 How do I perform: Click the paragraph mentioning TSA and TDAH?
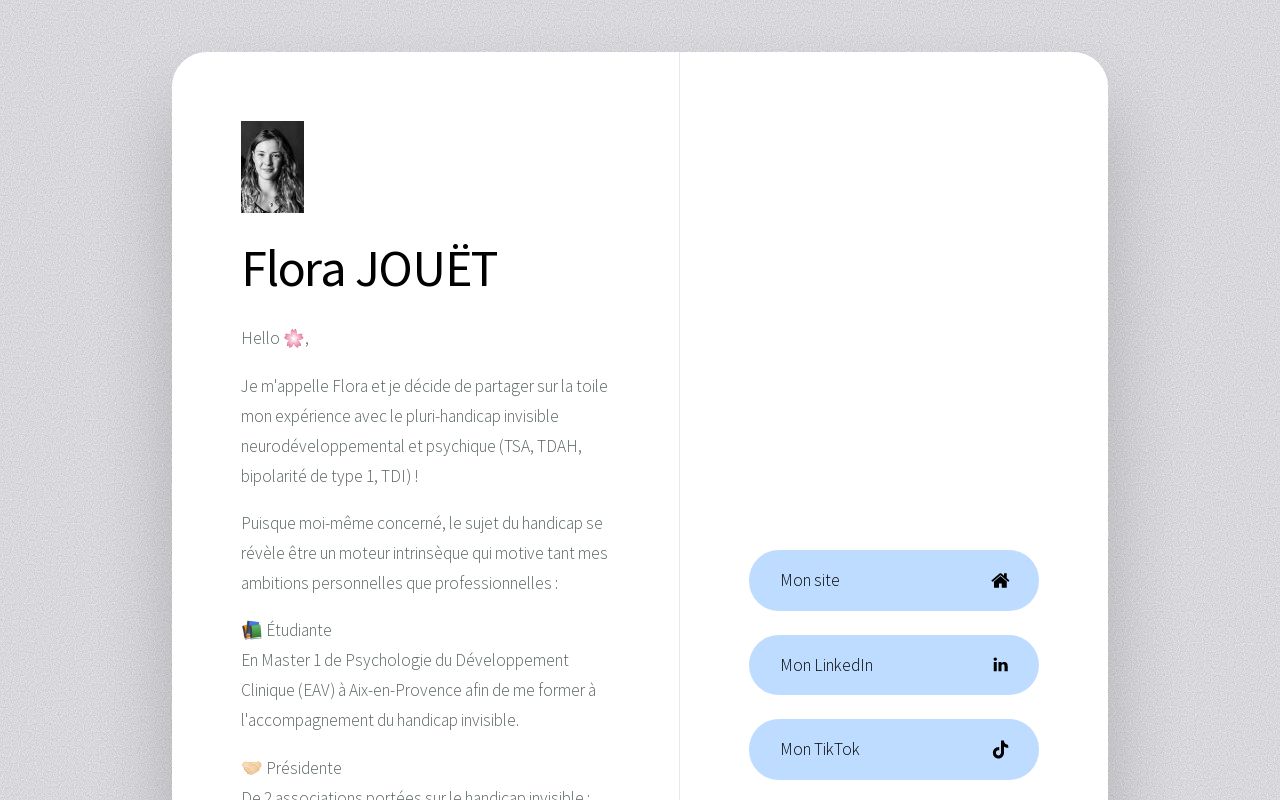coord(424,431)
